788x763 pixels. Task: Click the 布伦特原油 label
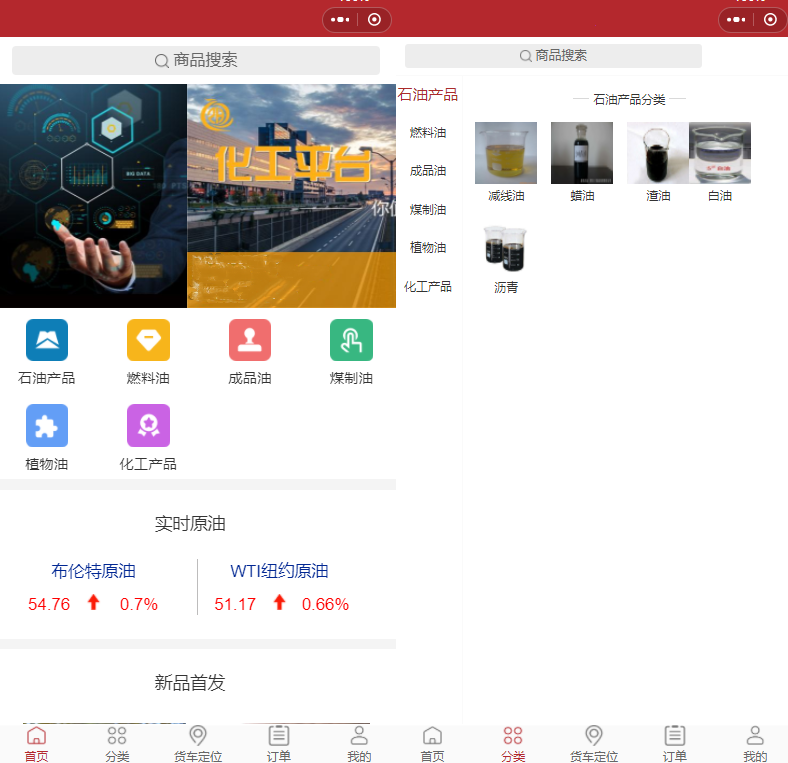pyautogui.click(x=93, y=571)
